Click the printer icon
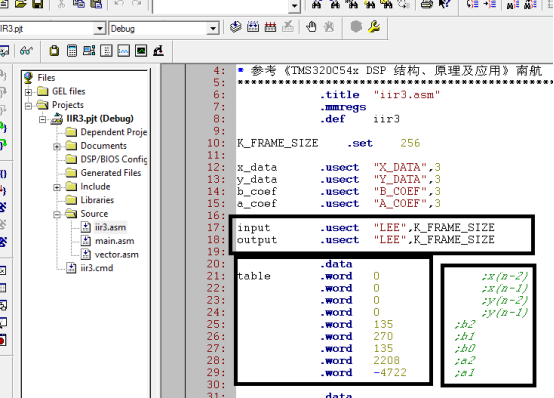The height and width of the screenshot is (398, 554). (426, 4)
